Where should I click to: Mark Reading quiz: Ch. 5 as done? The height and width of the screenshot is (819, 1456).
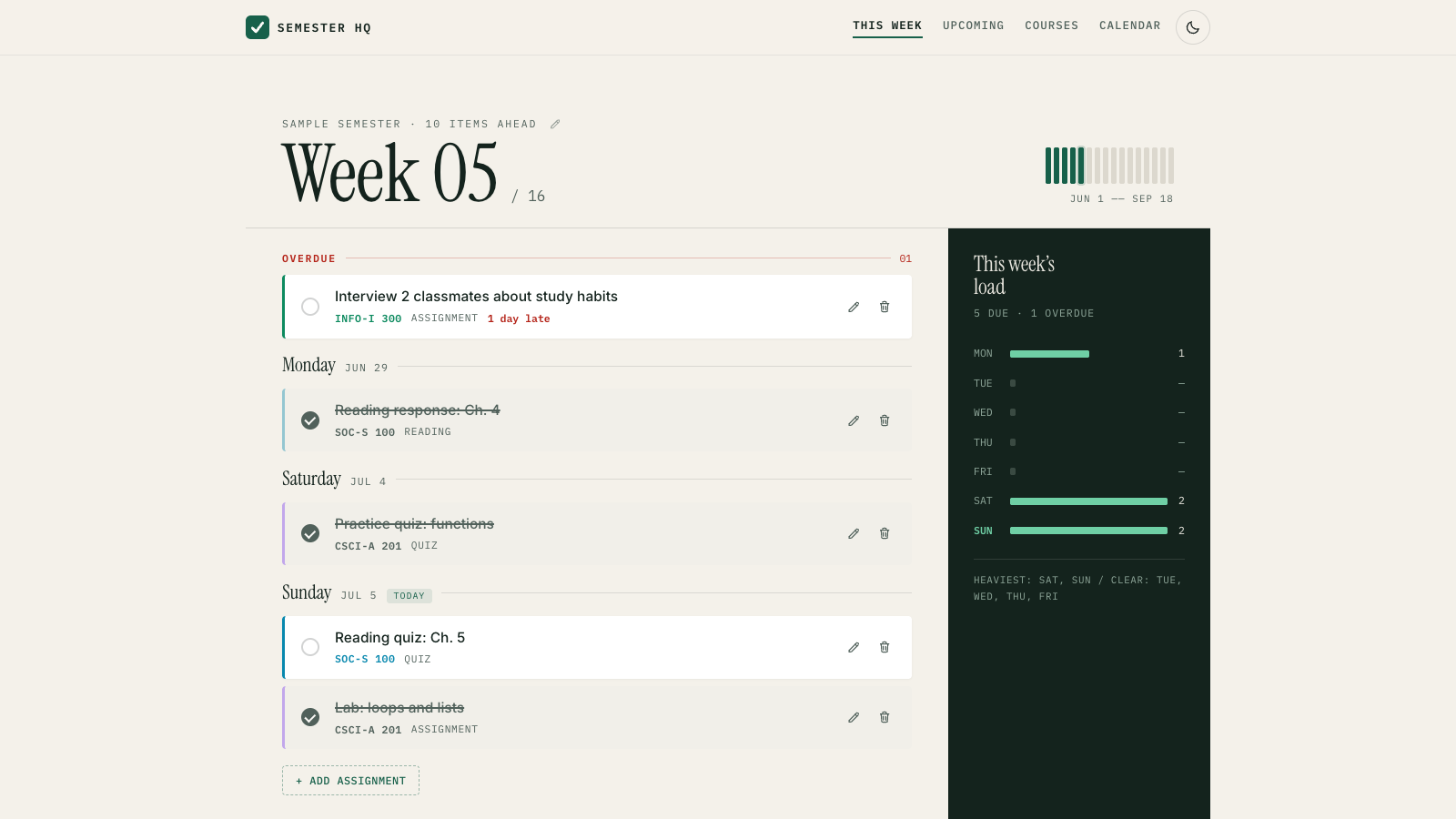310,647
